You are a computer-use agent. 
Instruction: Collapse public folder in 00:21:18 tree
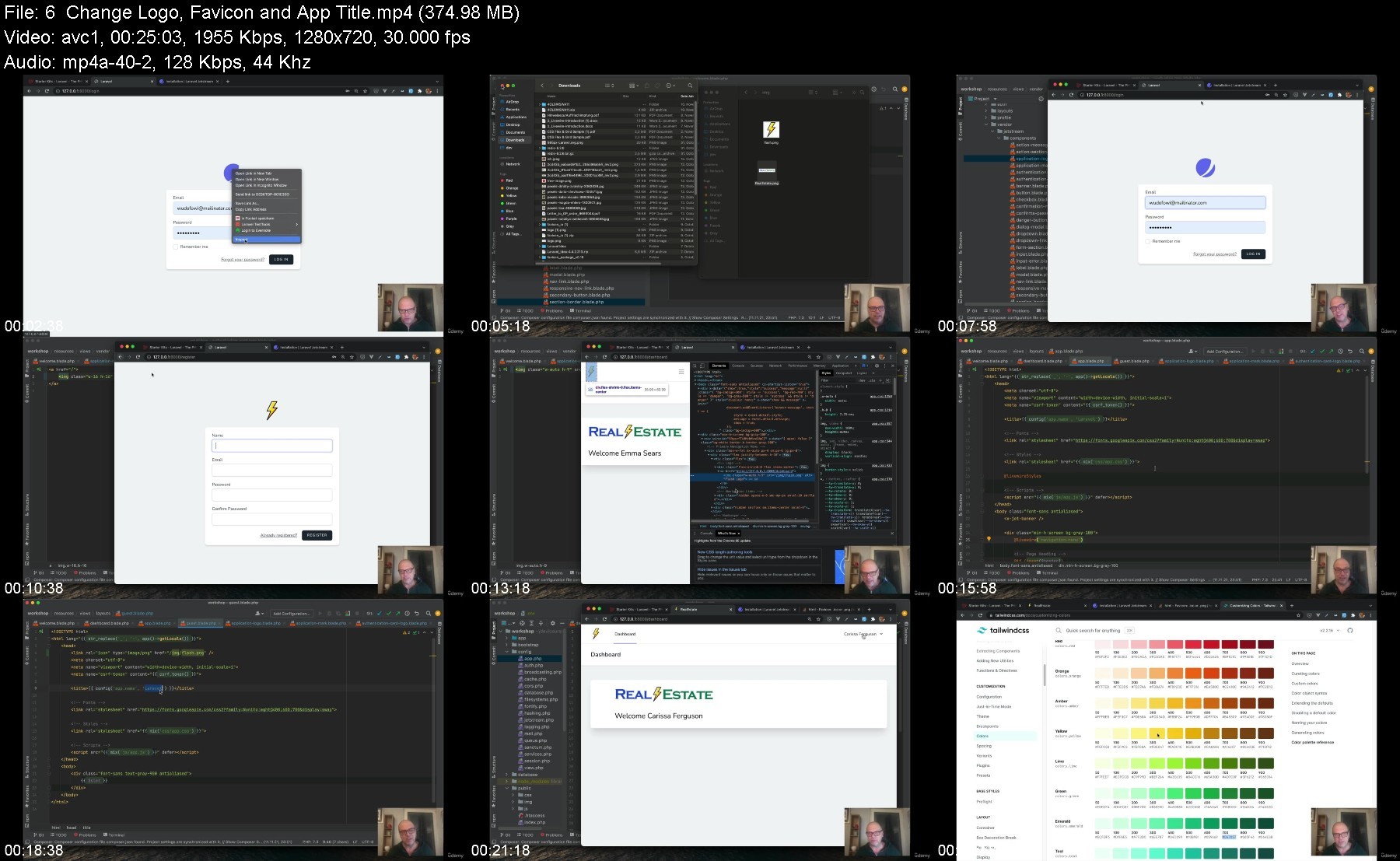(508, 789)
